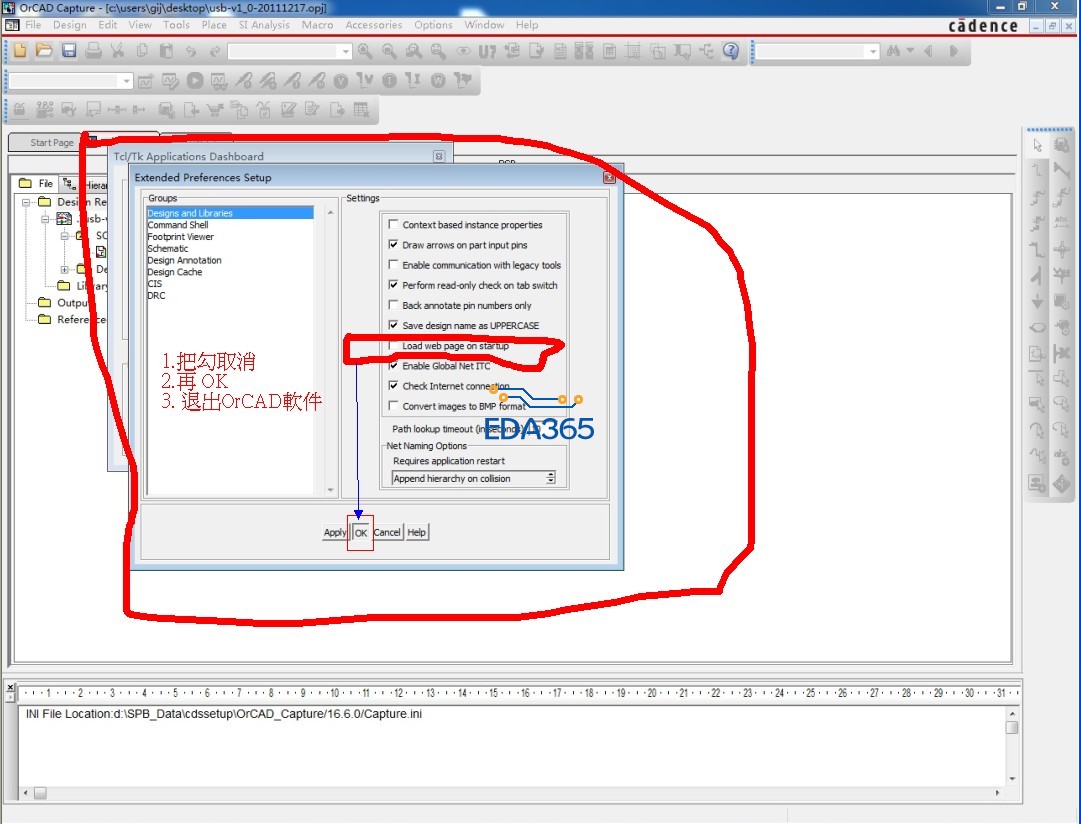Screen dimensions: 1081x824
Task: Open dropdown arrow beside binoculars icon
Action: (910, 51)
